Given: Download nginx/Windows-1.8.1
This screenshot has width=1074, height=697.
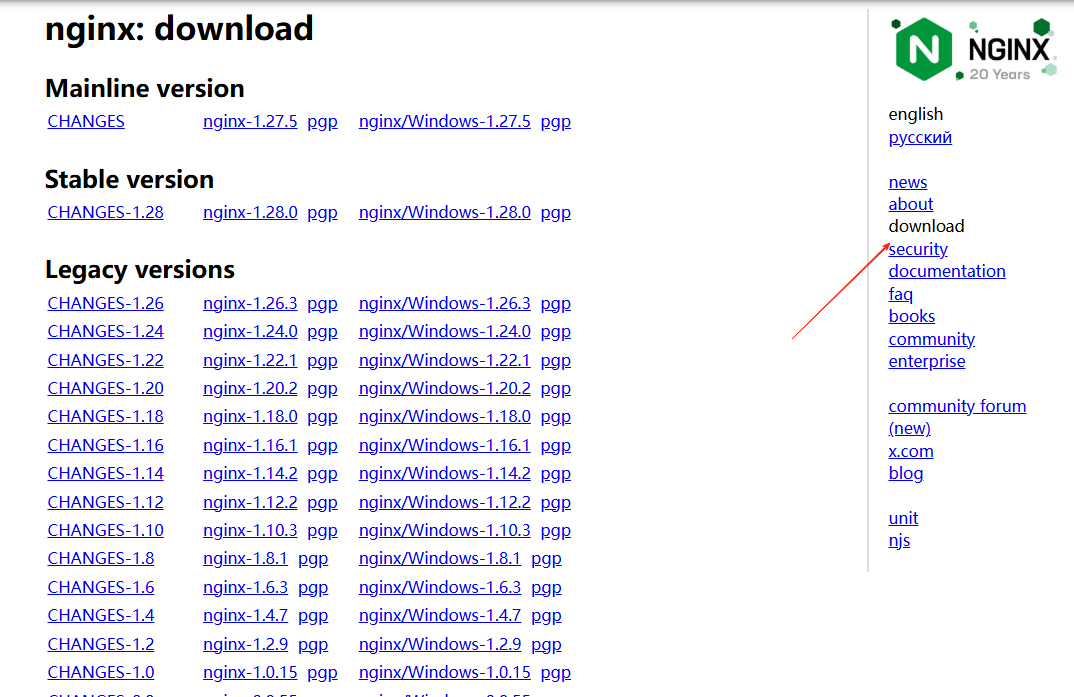Looking at the screenshot, I should (440, 558).
